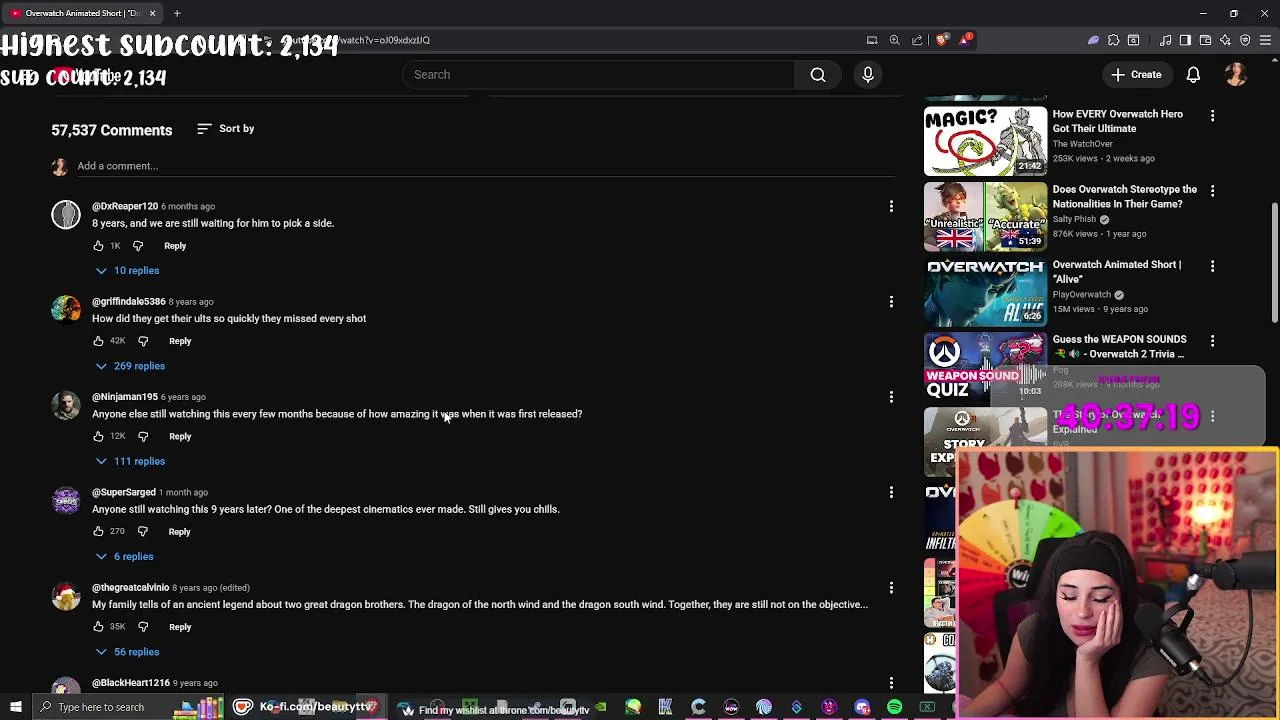Expand 269 replies under @griffindale5386
This screenshot has width=1280, height=720.
130,366
